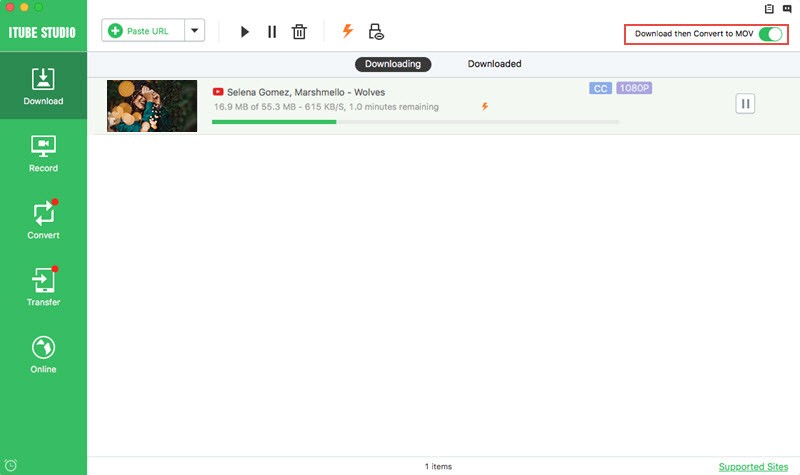Select the Selena Gomez Wolves title
The image size is (800, 475).
[x=306, y=92]
